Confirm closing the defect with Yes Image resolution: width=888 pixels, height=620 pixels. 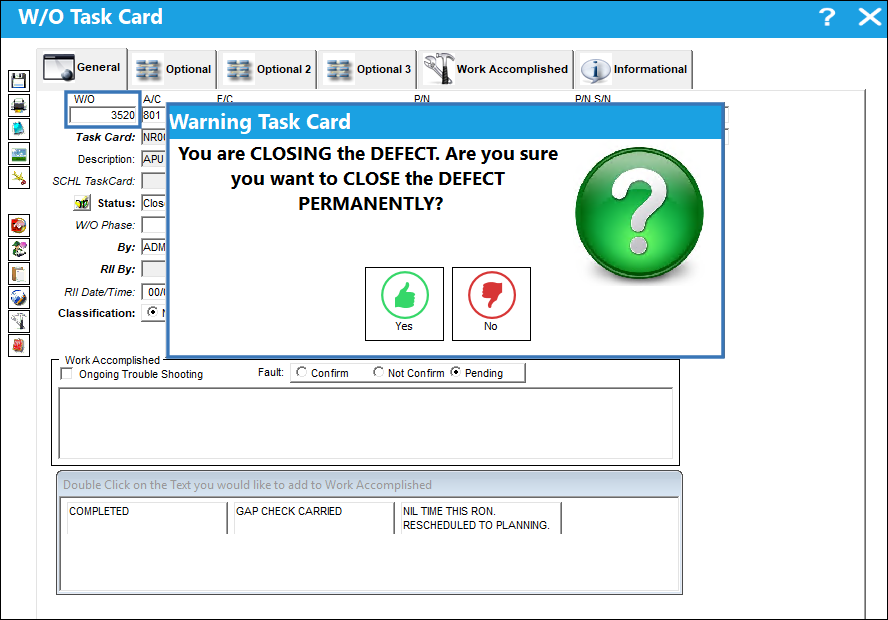coord(404,304)
